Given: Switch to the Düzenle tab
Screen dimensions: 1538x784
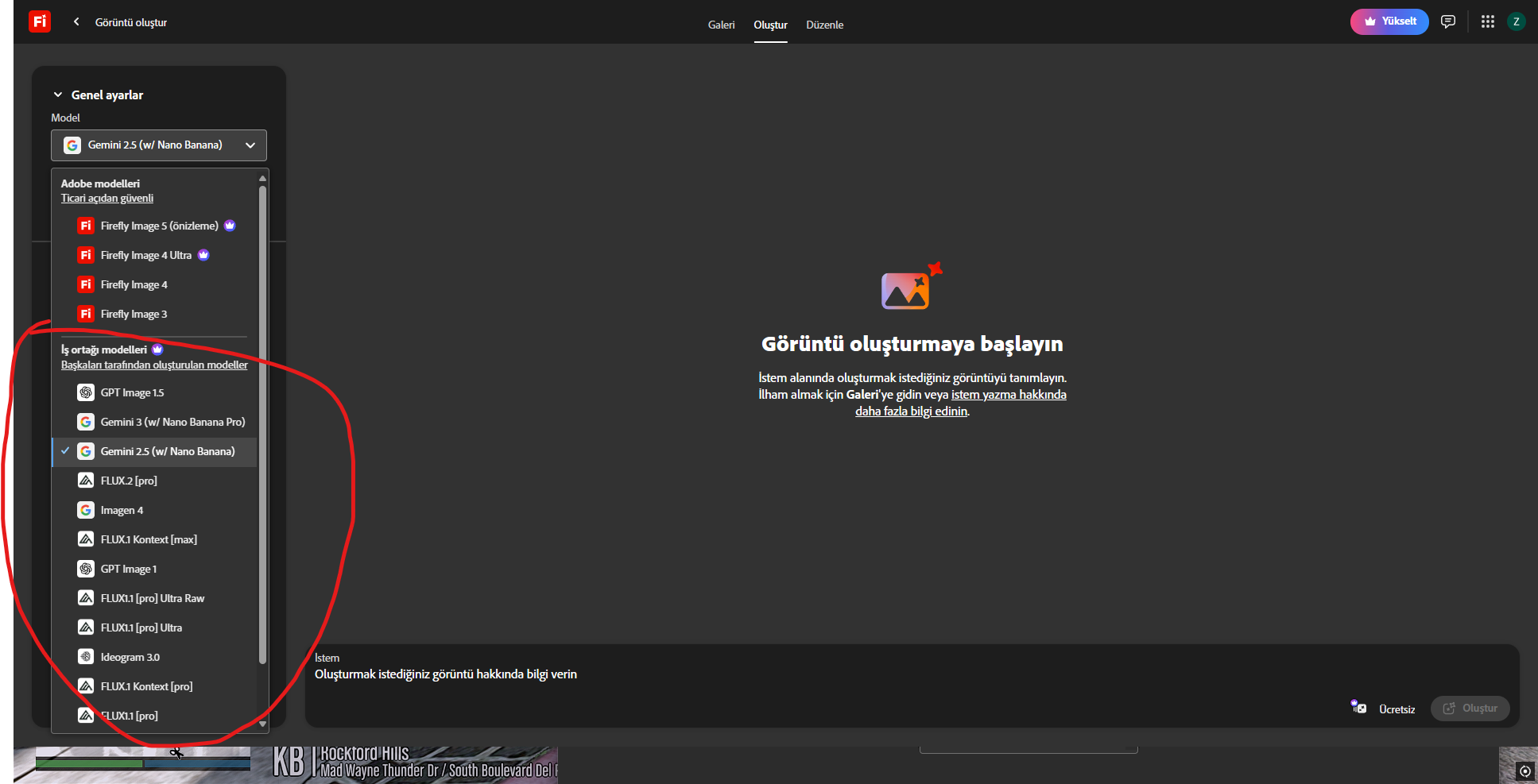Looking at the screenshot, I should click(824, 25).
